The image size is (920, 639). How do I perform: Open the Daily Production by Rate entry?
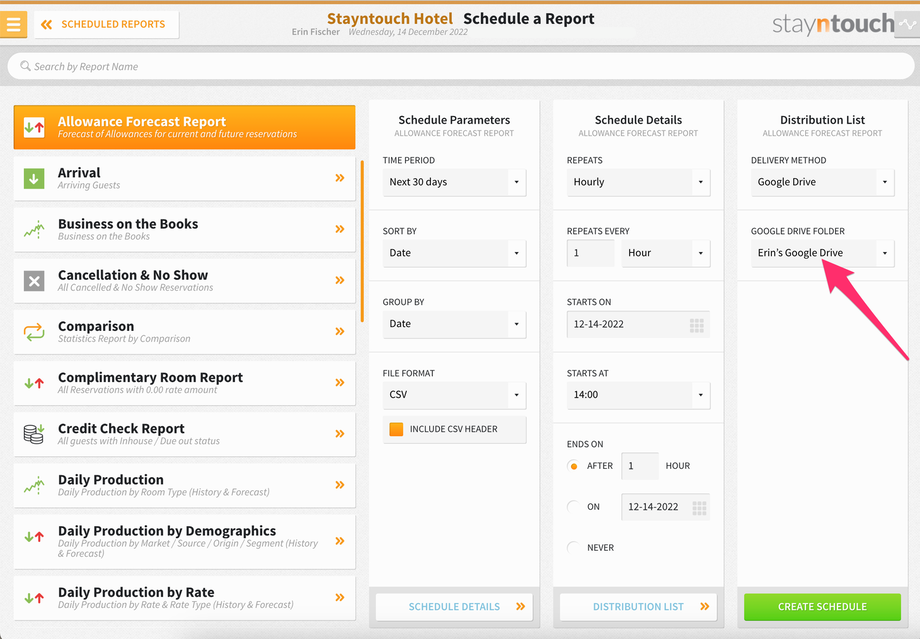[184, 598]
